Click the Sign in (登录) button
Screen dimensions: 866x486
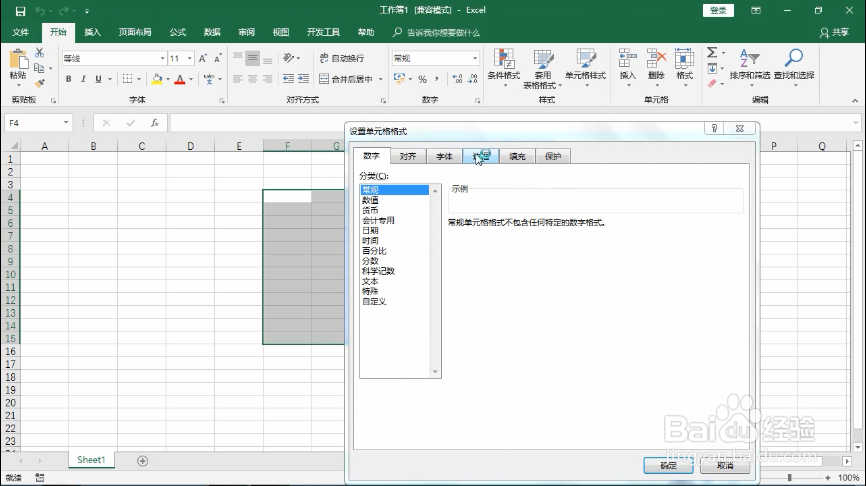(718, 10)
